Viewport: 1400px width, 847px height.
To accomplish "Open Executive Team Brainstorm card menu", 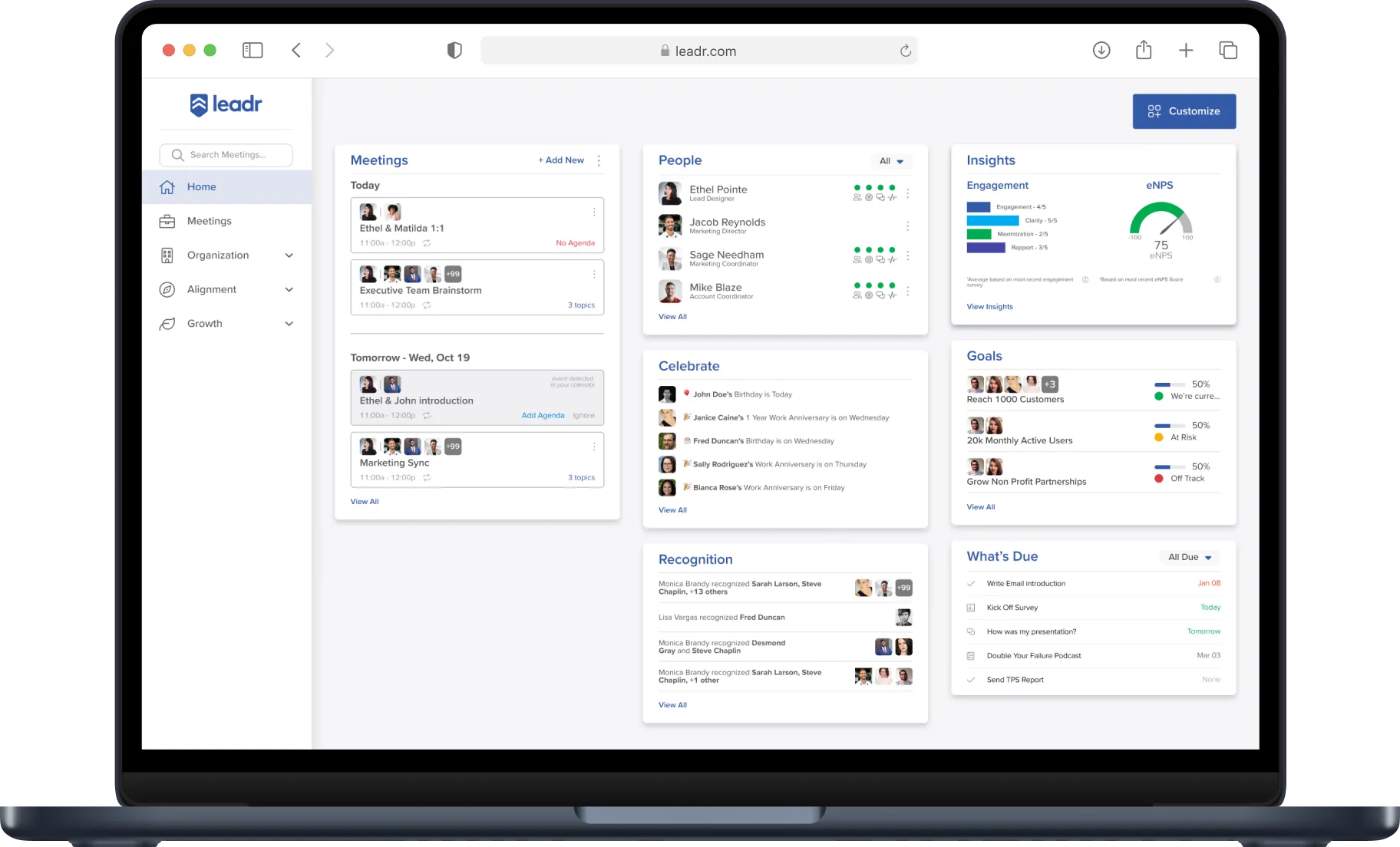I will pos(594,274).
